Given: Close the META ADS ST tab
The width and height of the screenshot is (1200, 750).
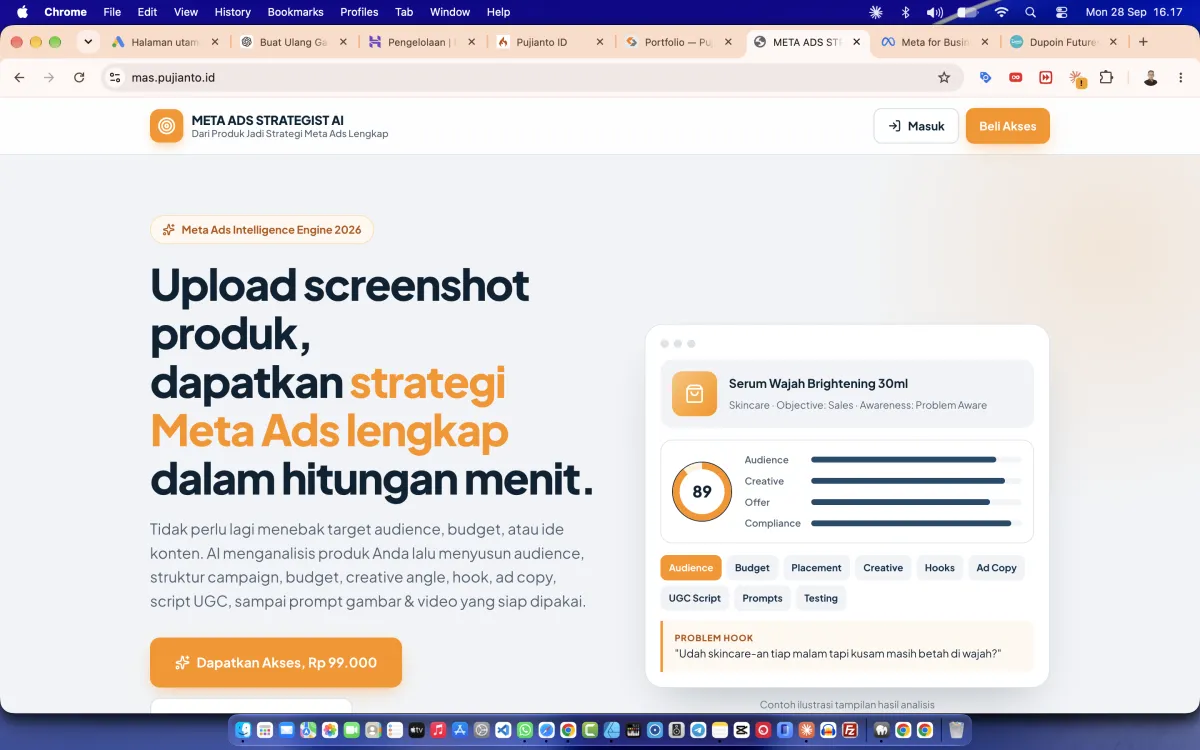Looking at the screenshot, I should 856,42.
